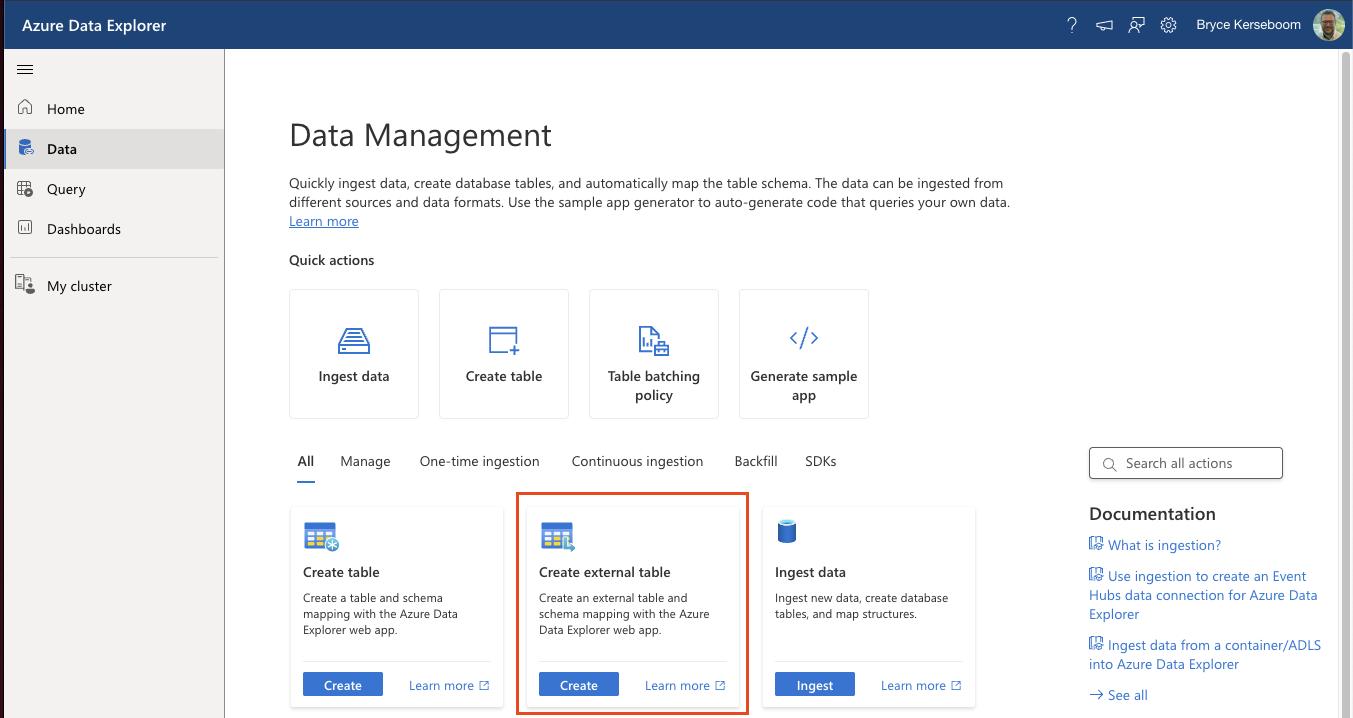Open the Help question mark icon
The width and height of the screenshot is (1353, 718).
(x=1072, y=25)
